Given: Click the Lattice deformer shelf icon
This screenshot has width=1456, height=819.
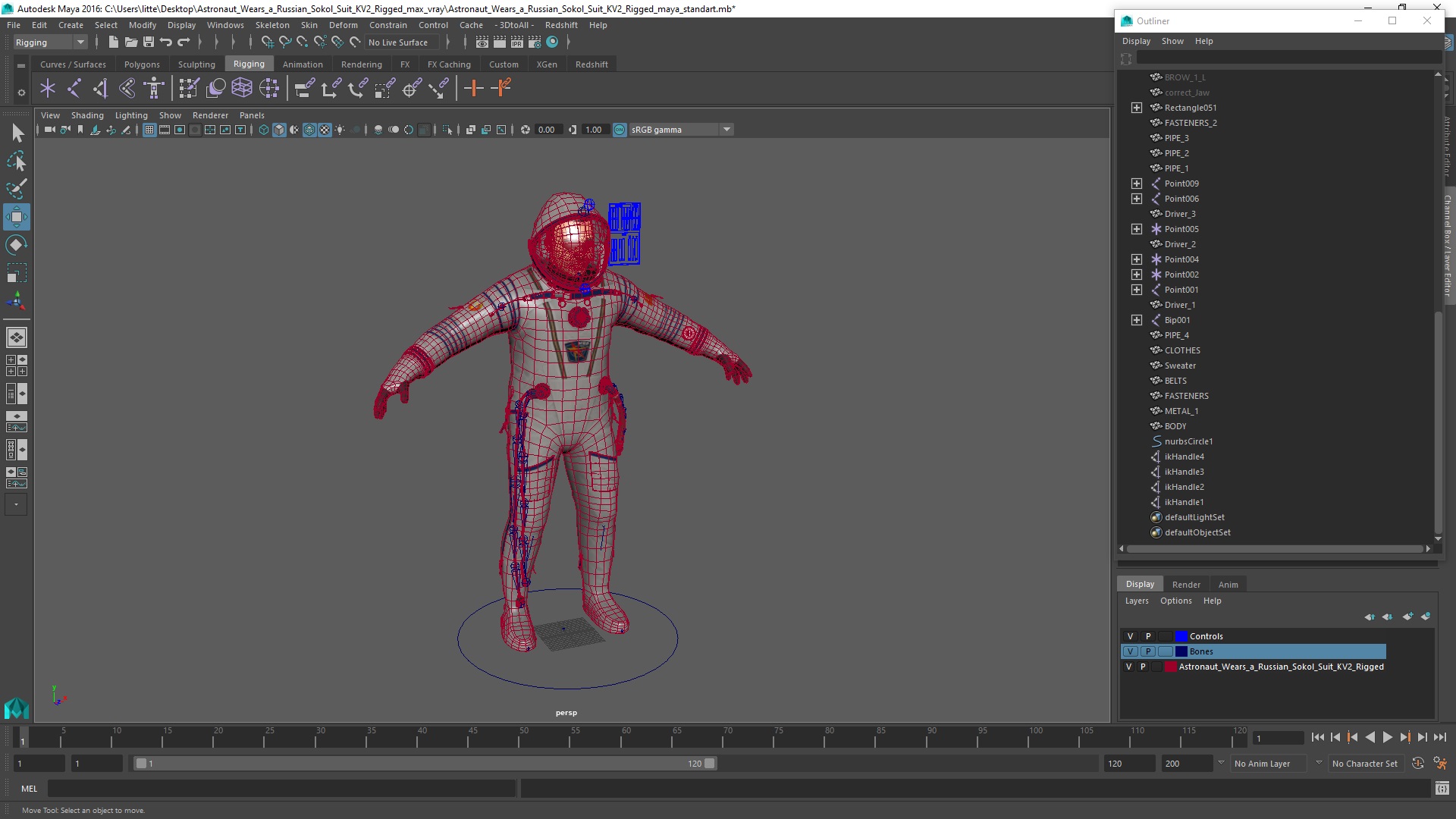Looking at the screenshot, I should click(242, 89).
